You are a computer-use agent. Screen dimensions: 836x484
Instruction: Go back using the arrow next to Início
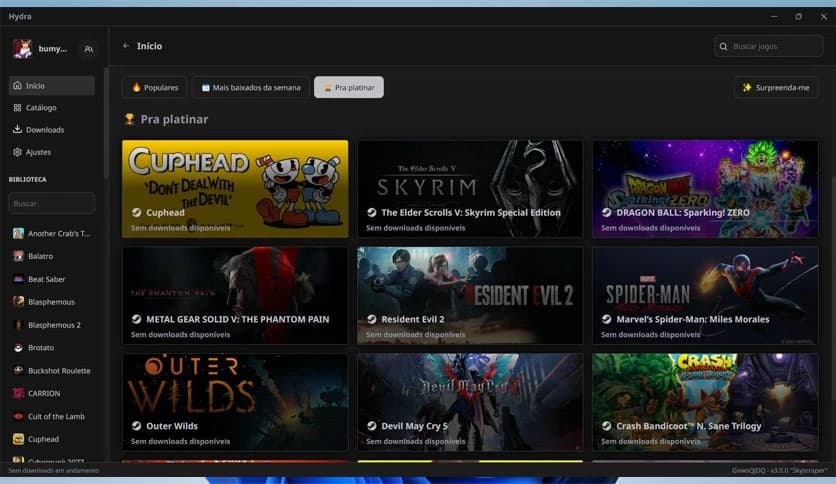click(x=126, y=46)
